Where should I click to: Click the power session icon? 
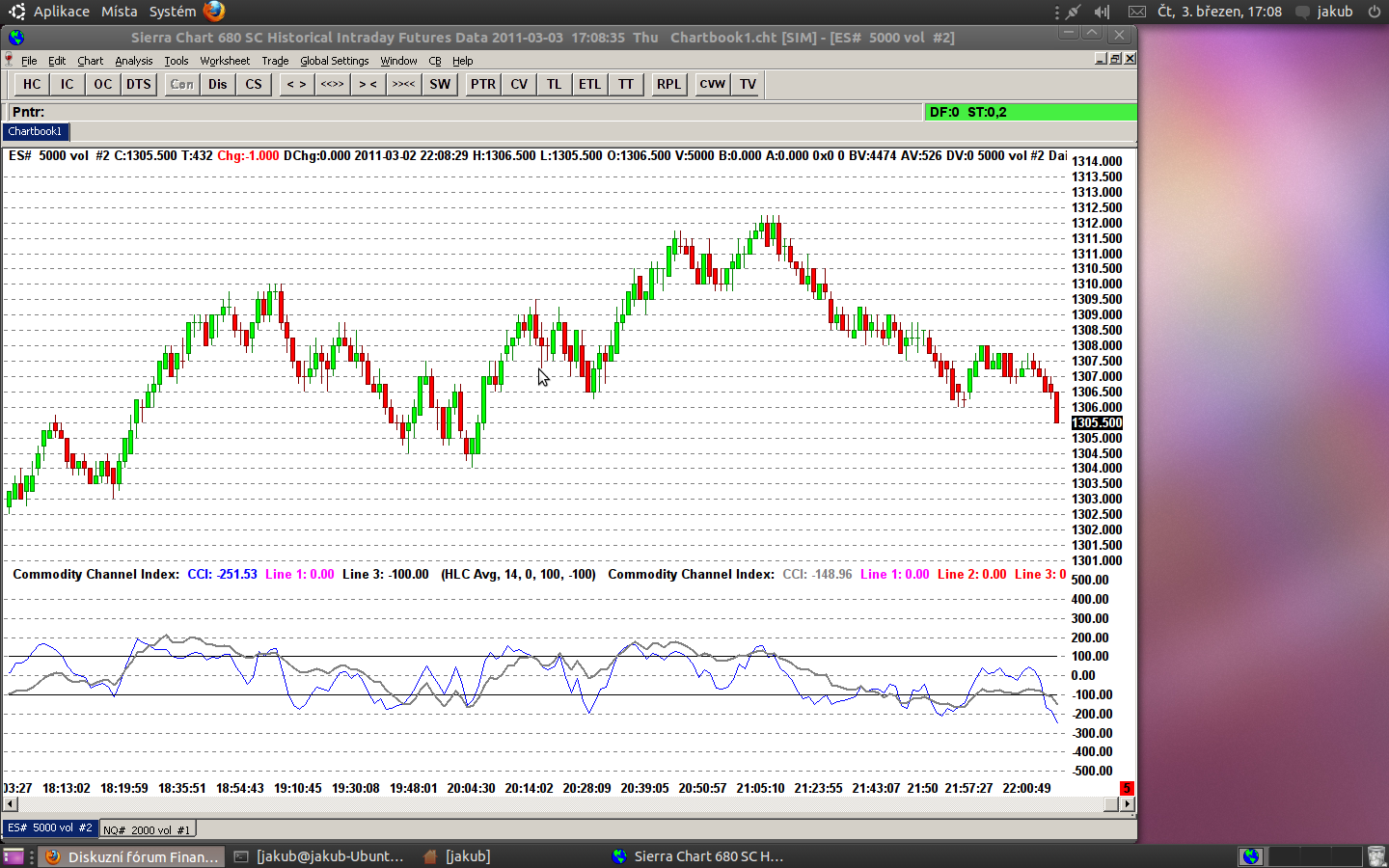(x=1374, y=12)
